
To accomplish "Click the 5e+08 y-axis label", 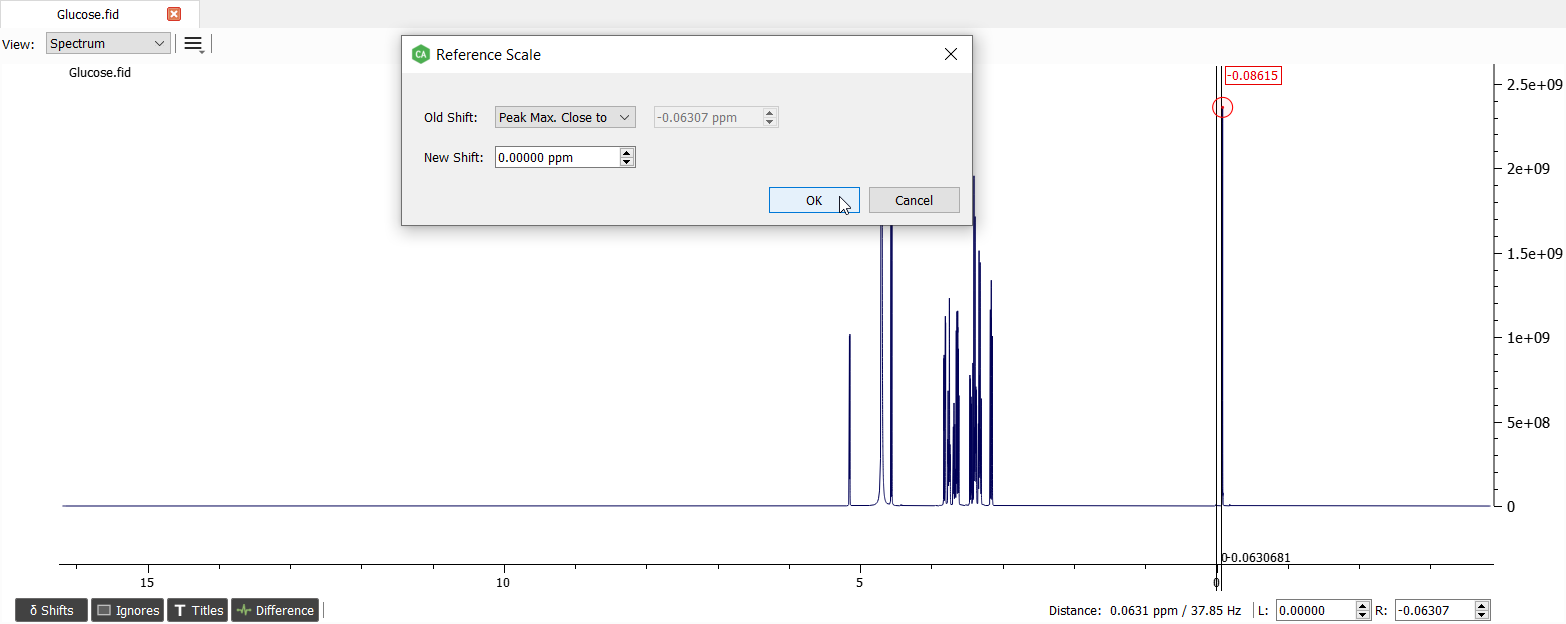I will tap(1528, 422).
